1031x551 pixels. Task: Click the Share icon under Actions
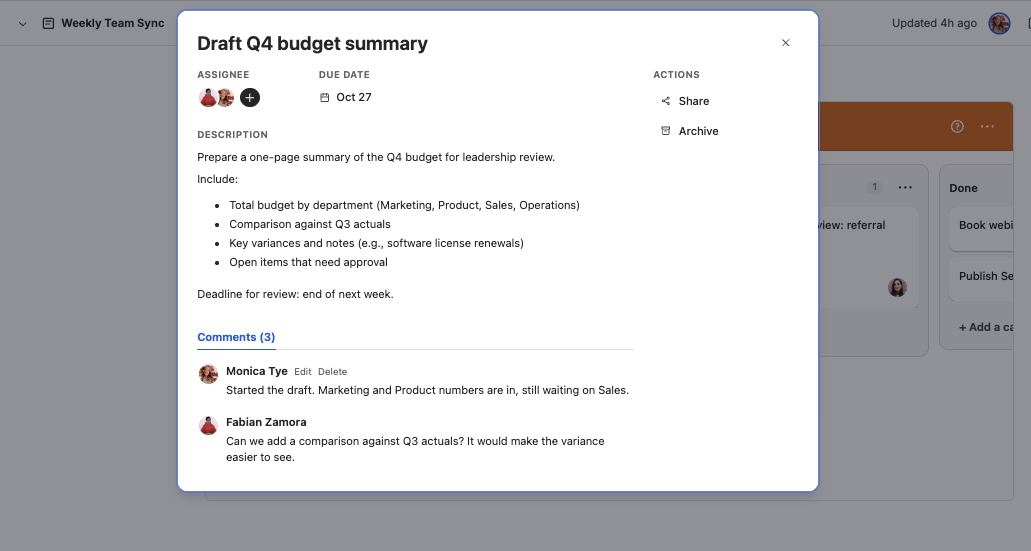[665, 101]
